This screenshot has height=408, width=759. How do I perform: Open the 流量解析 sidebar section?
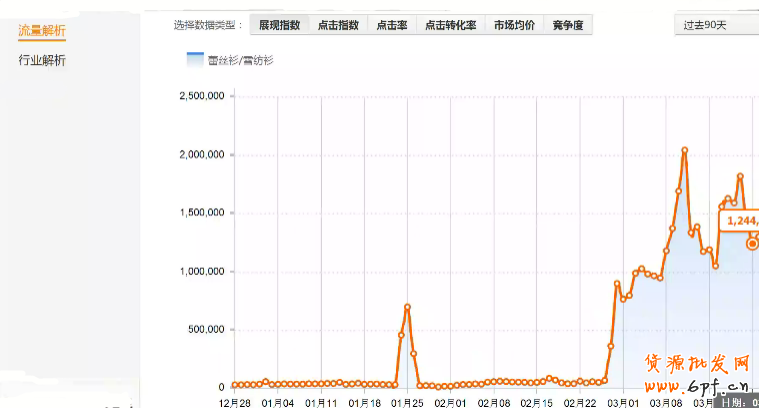coord(42,31)
